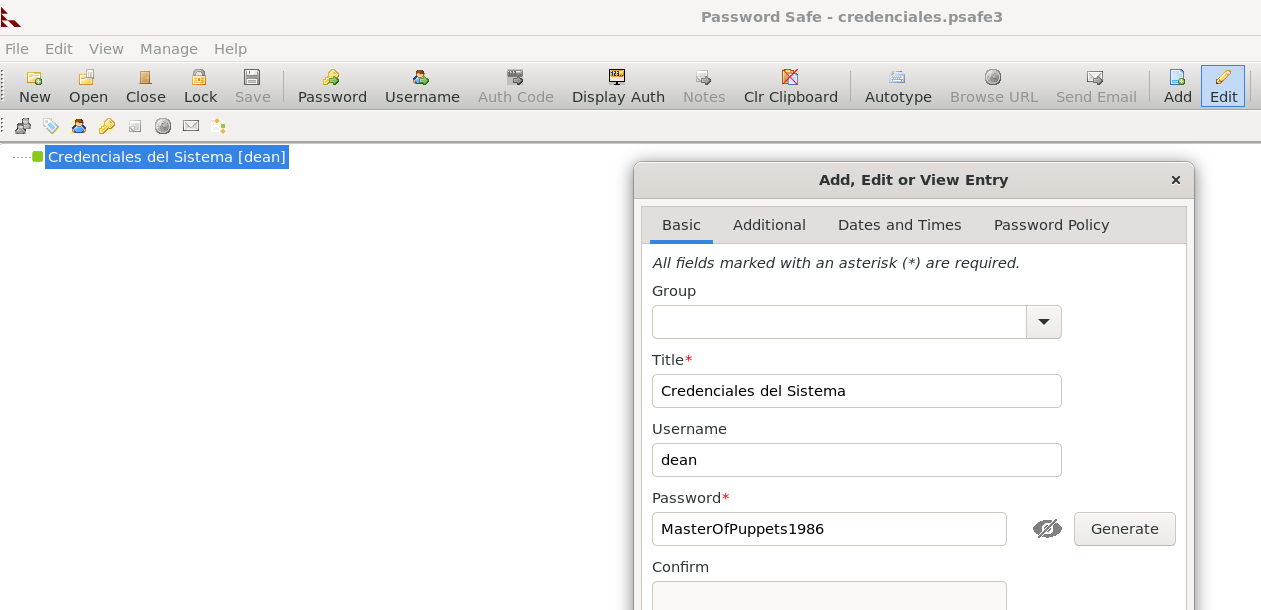Click the Display Auth toolbar icon
1261x610 pixels.
click(618, 78)
